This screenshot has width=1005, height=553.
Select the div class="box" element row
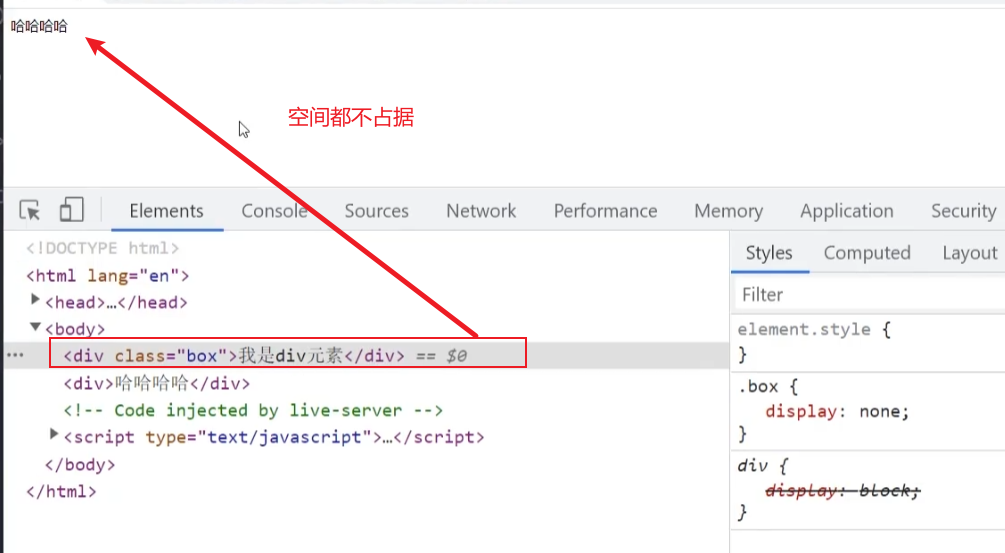click(365, 355)
